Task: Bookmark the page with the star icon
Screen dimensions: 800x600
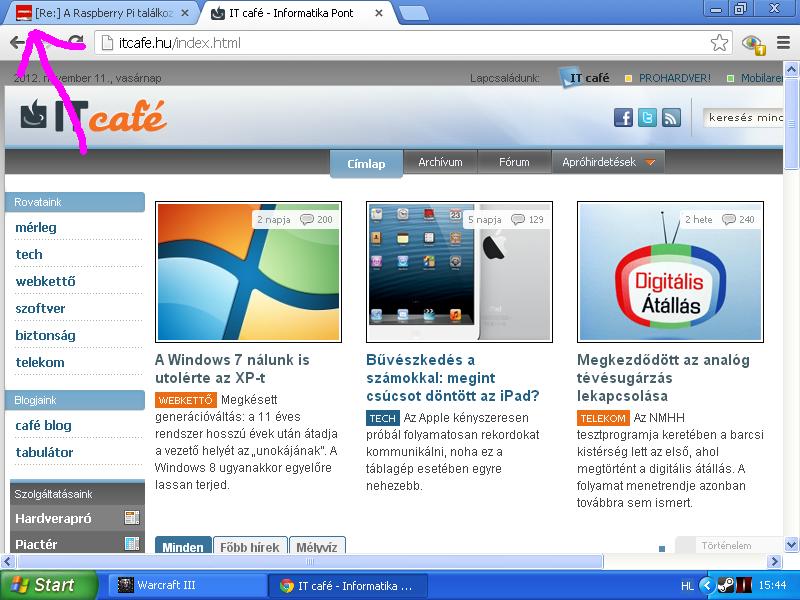Action: click(x=719, y=43)
